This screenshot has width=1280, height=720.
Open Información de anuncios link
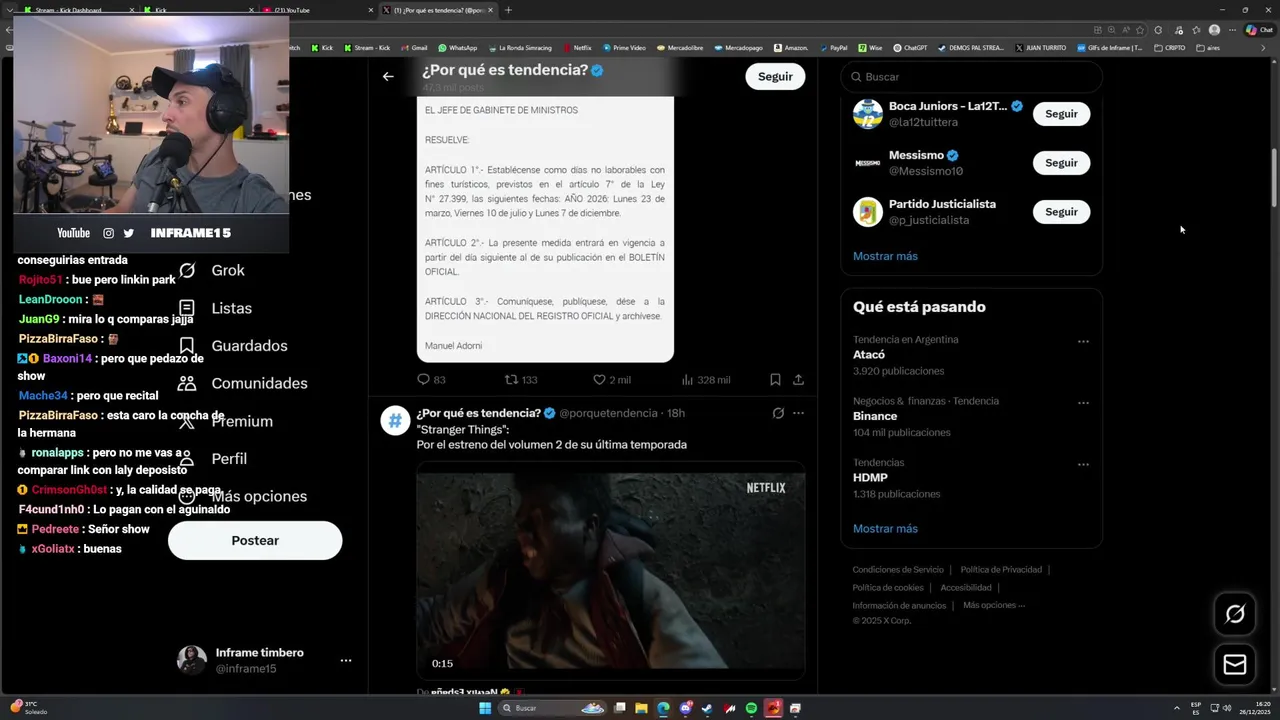click(899, 606)
